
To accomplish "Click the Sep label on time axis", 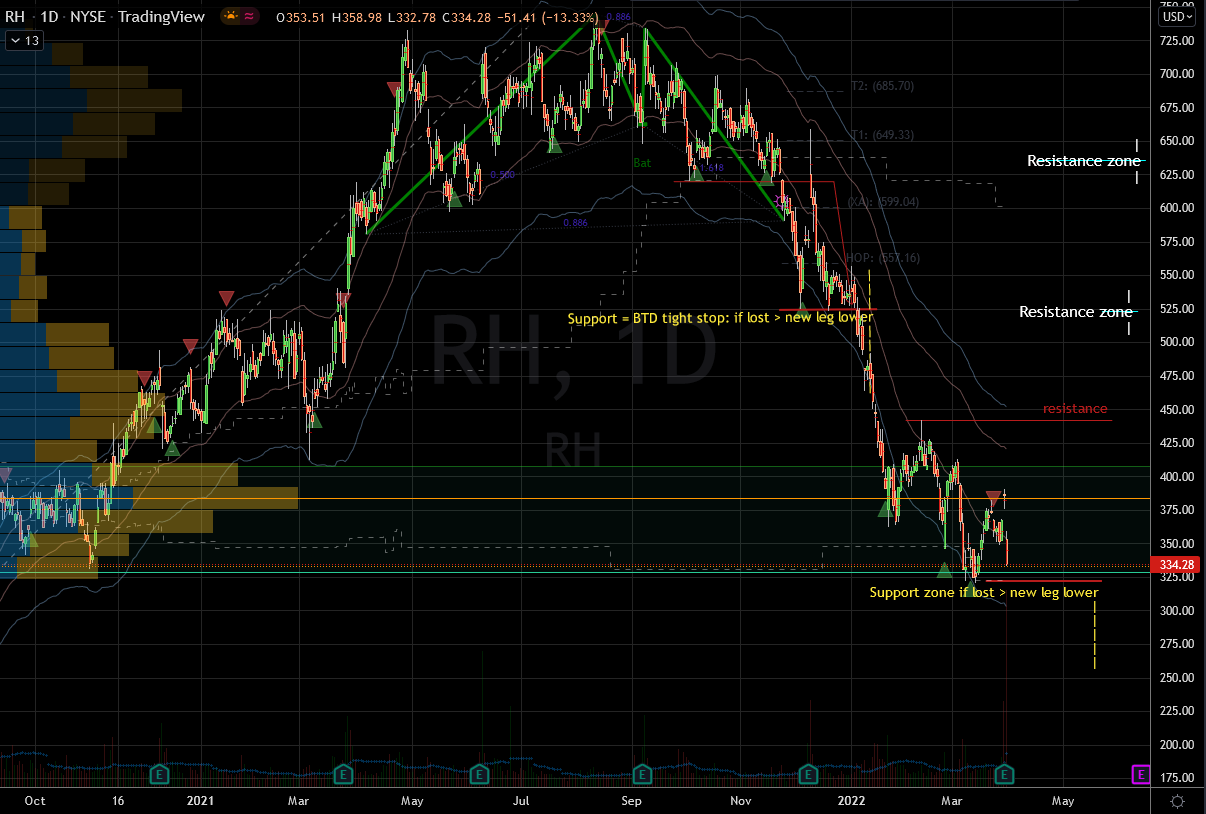I will click(x=631, y=800).
